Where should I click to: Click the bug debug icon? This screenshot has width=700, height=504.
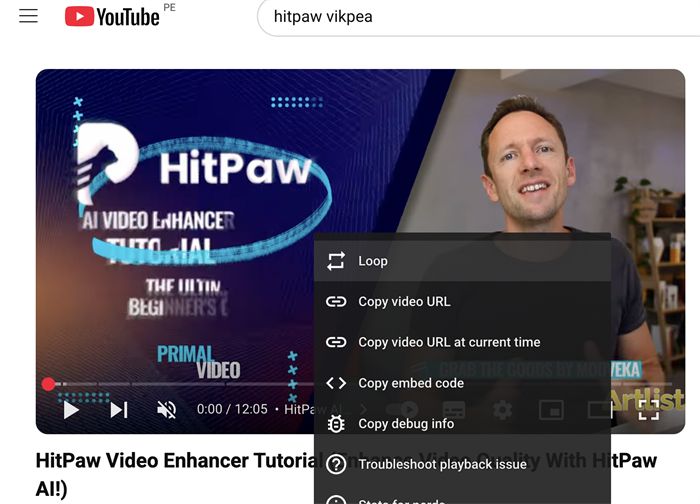336,424
